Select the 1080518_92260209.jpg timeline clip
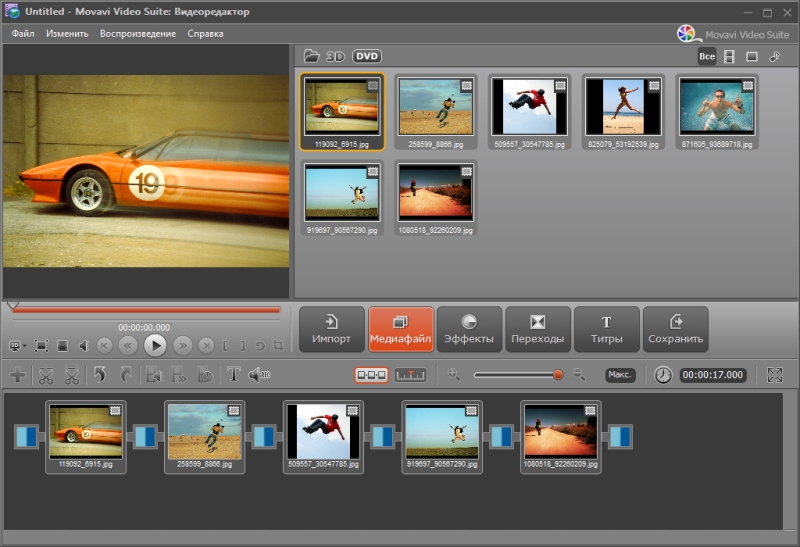800x547 pixels. [x=561, y=437]
